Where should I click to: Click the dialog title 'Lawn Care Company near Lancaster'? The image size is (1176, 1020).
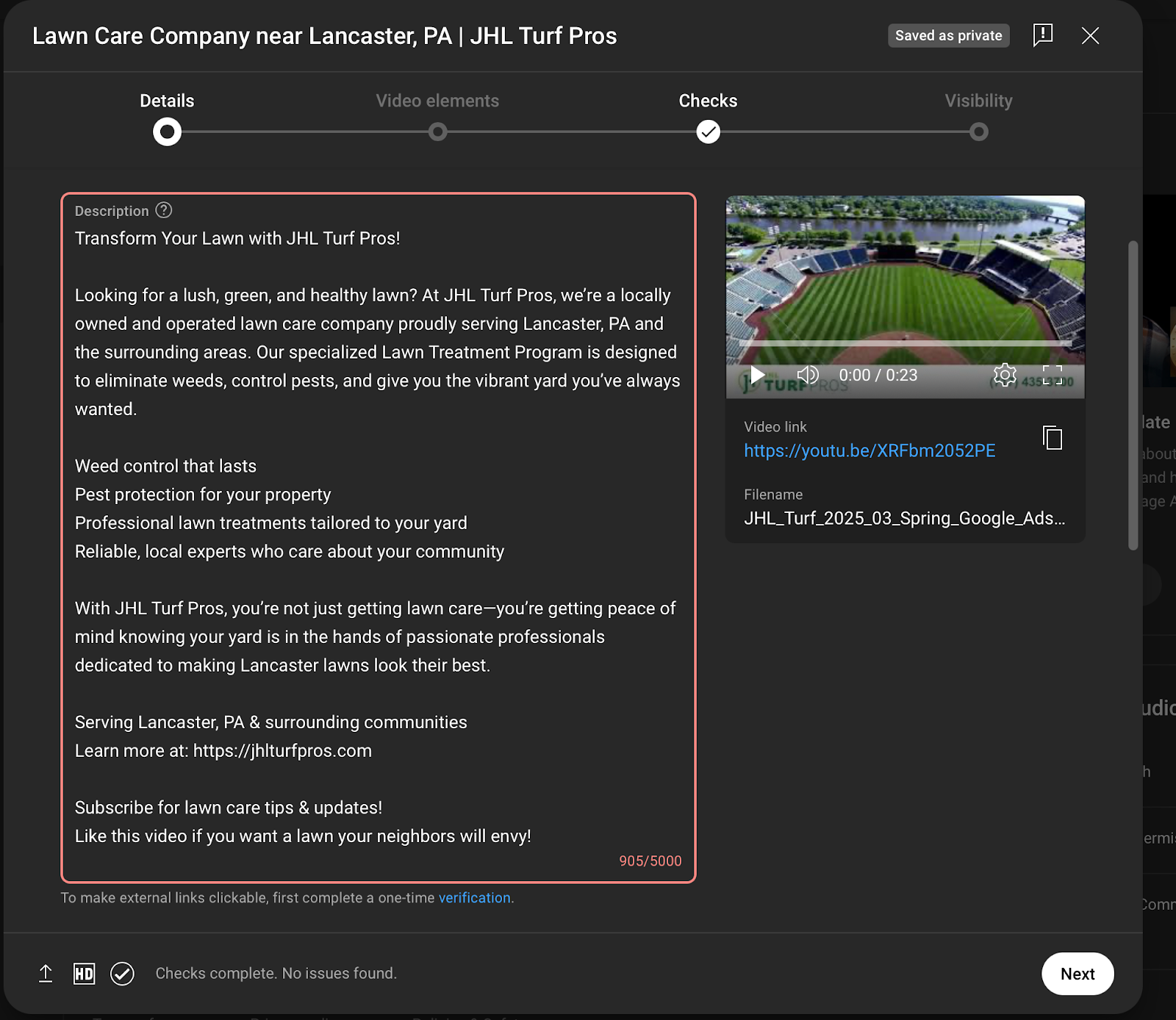click(324, 36)
